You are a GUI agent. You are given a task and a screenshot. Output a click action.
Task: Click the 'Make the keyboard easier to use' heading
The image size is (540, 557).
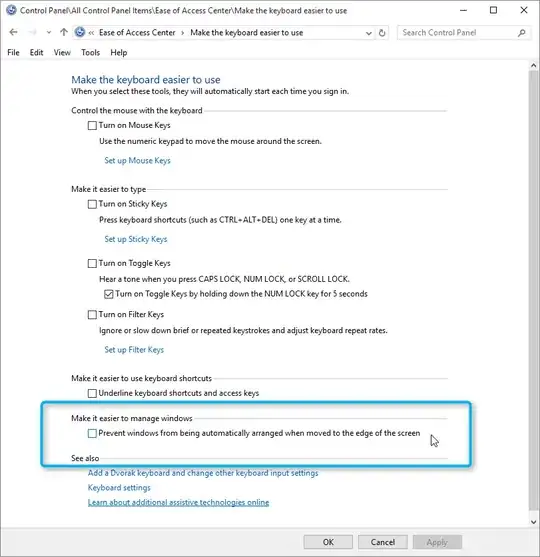[x=146, y=80]
